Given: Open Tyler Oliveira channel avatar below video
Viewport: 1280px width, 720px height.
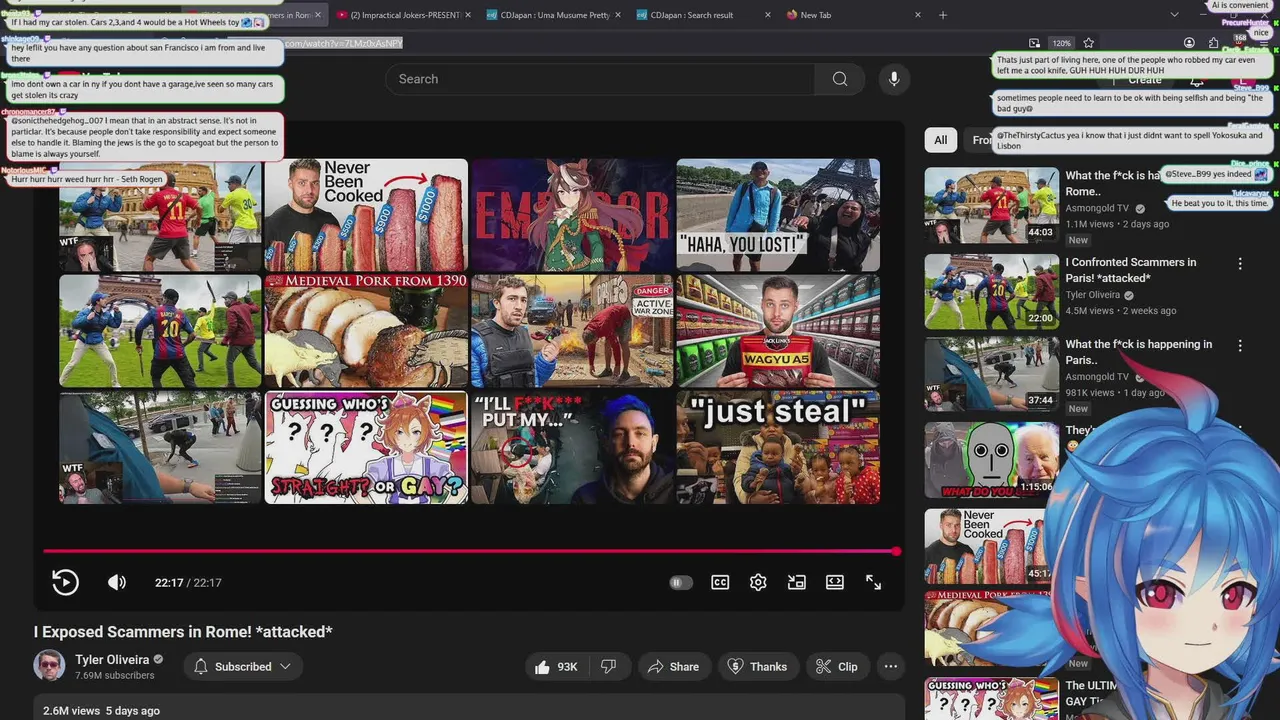Looking at the screenshot, I should pos(49,666).
